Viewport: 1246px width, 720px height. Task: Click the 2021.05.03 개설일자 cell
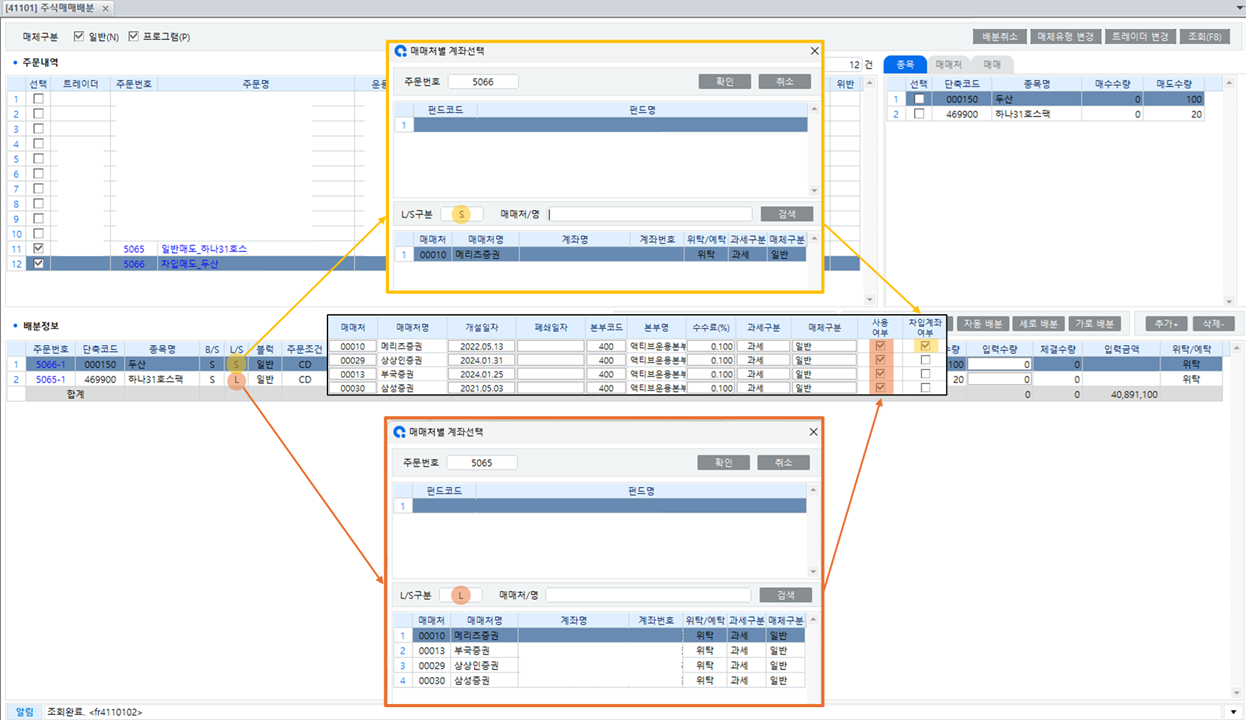480,388
